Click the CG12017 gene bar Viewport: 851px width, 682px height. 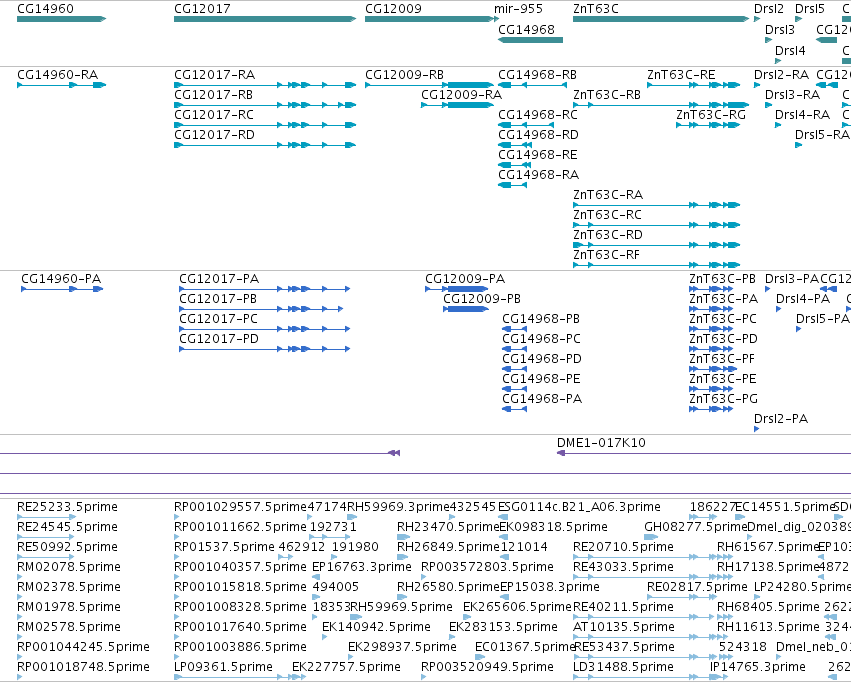(x=265, y=19)
